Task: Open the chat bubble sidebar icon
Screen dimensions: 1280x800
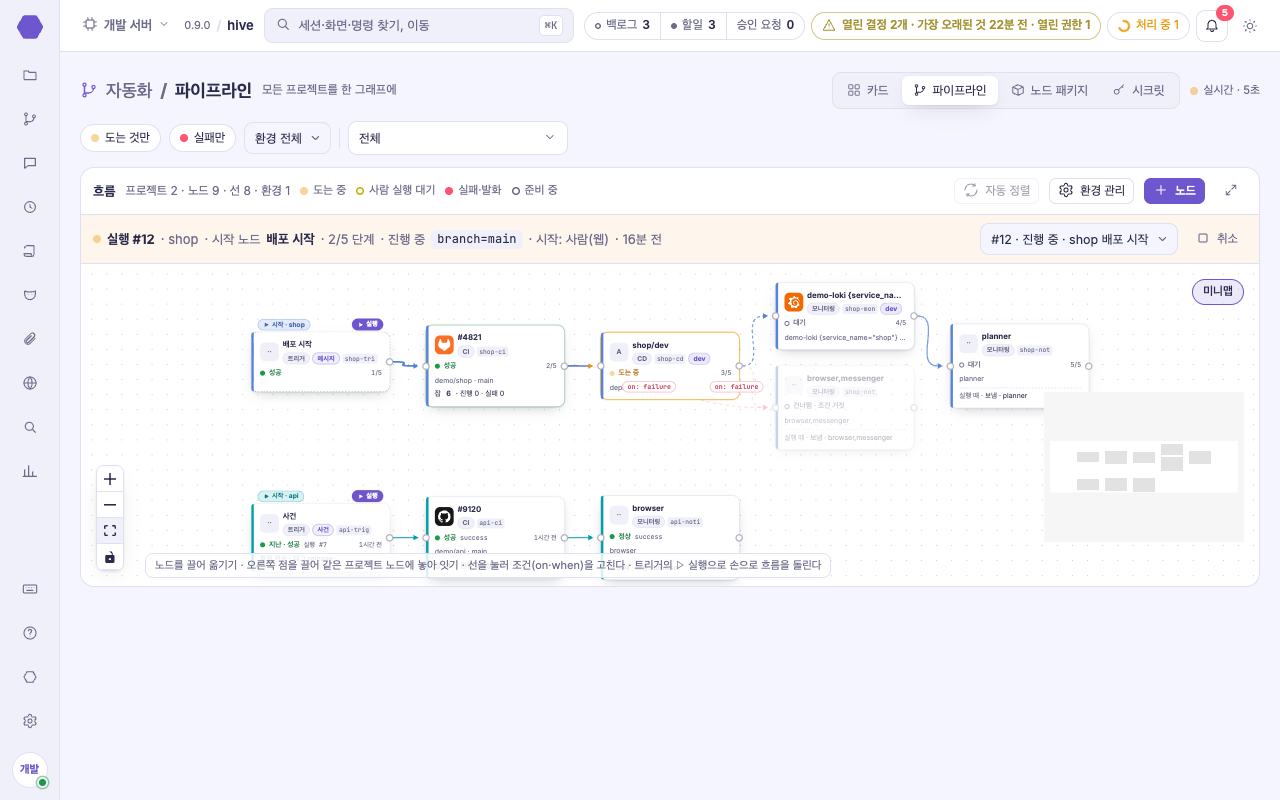Action: point(30,163)
